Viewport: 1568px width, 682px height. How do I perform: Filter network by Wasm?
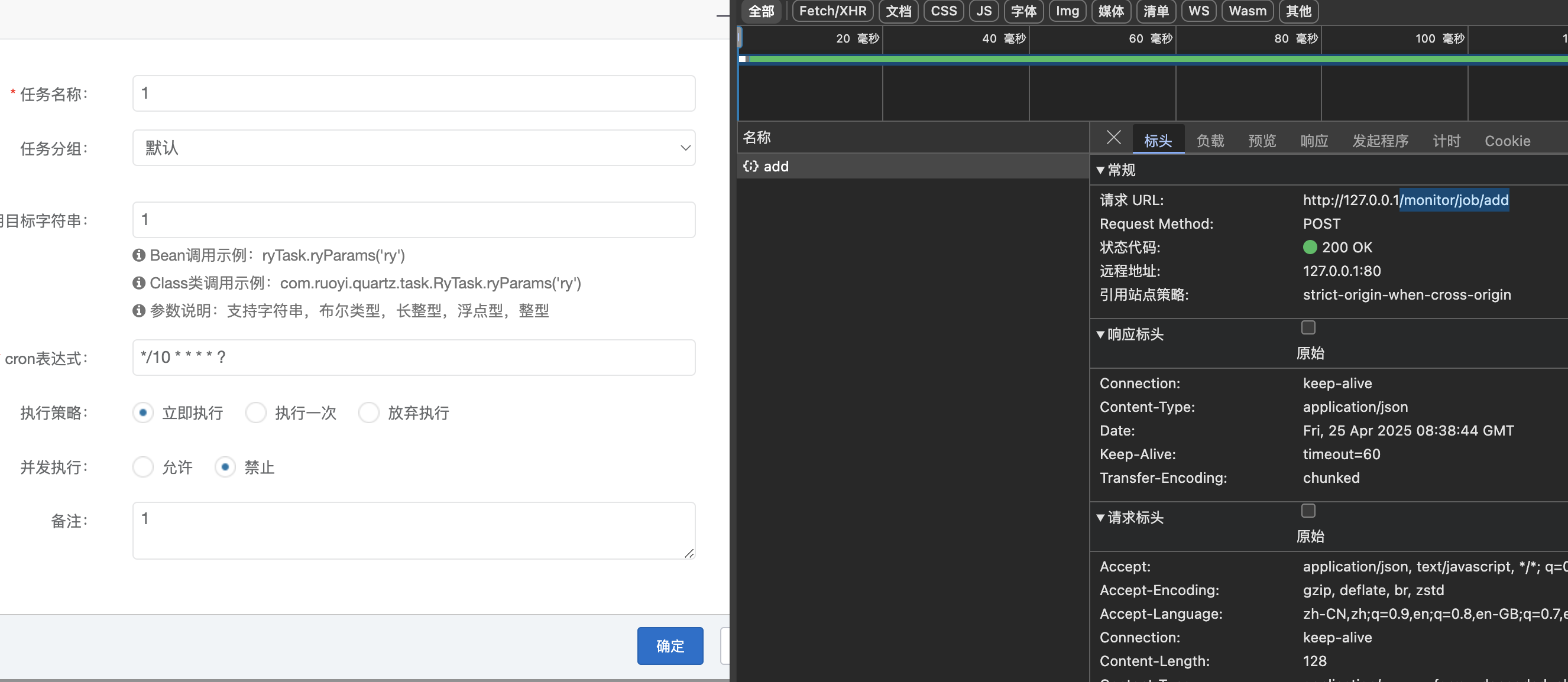pyautogui.click(x=1248, y=11)
